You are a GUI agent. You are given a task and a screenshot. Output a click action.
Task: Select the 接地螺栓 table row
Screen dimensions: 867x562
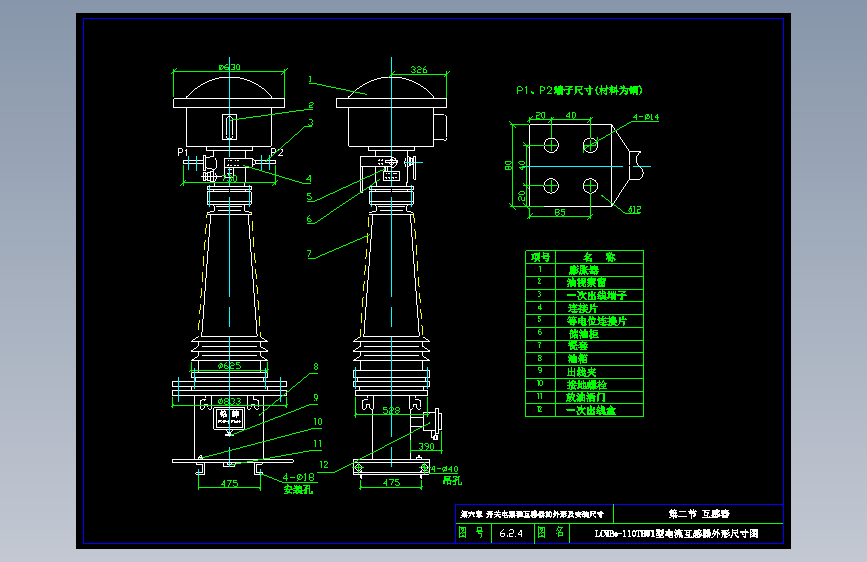pyautogui.click(x=584, y=384)
